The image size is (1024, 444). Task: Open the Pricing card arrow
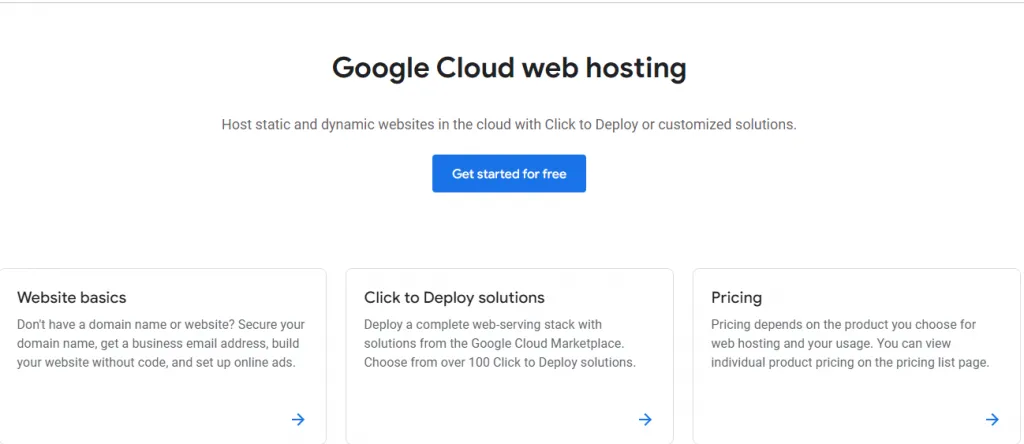click(992, 419)
